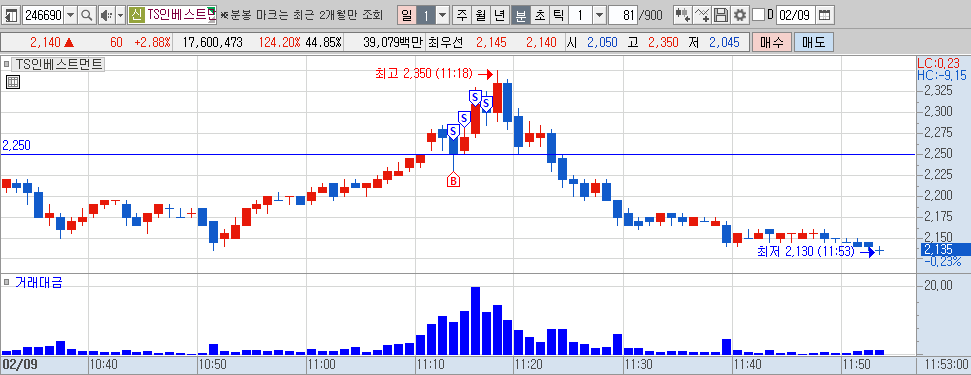
Task: Click the candle count field showing 81
Action: click(624, 14)
